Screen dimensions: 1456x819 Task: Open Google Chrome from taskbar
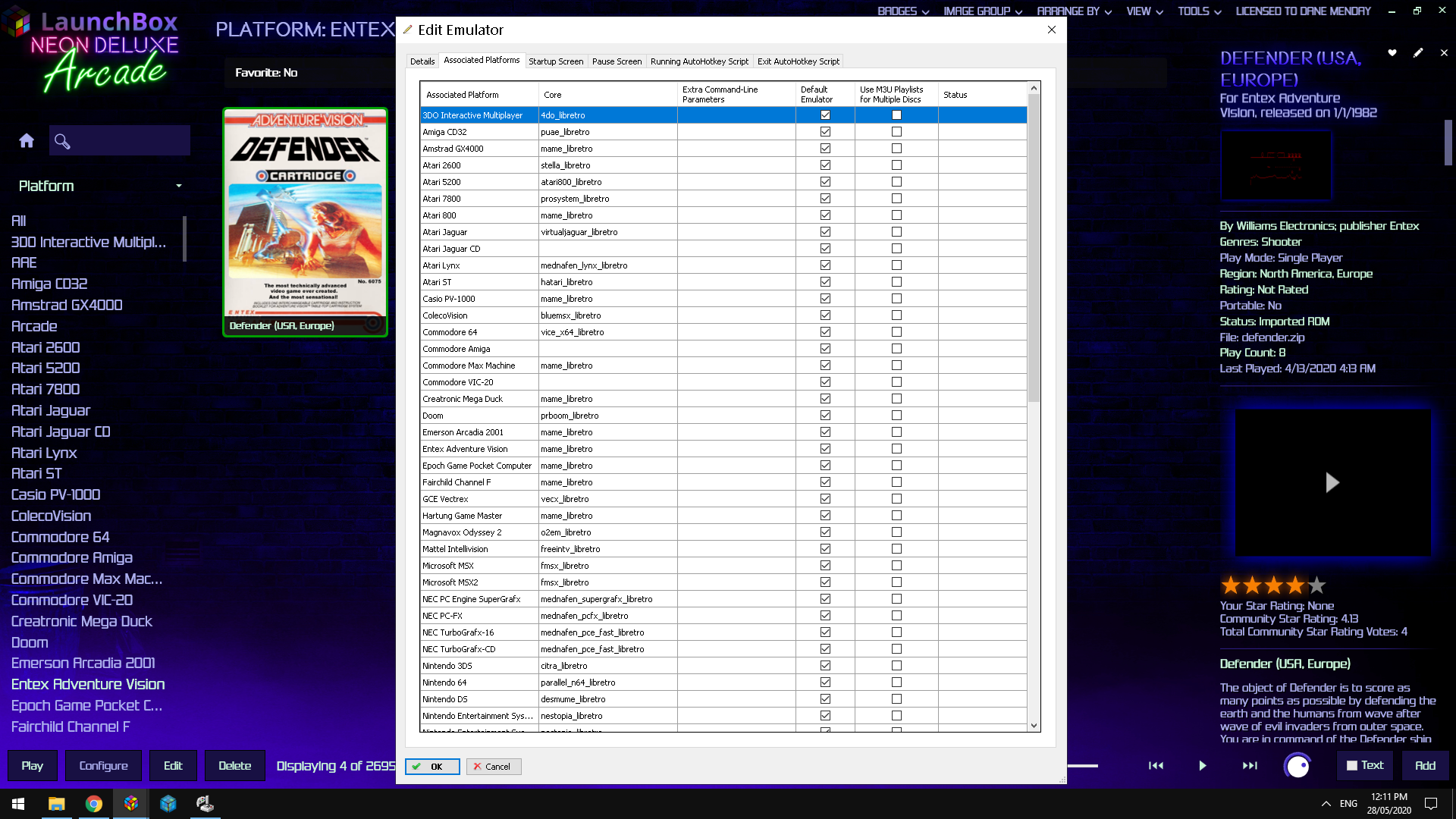click(93, 804)
